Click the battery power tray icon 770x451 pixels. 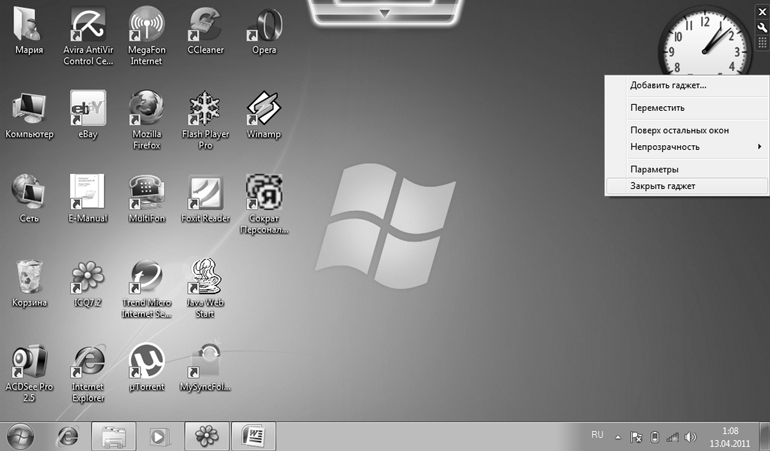(655, 437)
